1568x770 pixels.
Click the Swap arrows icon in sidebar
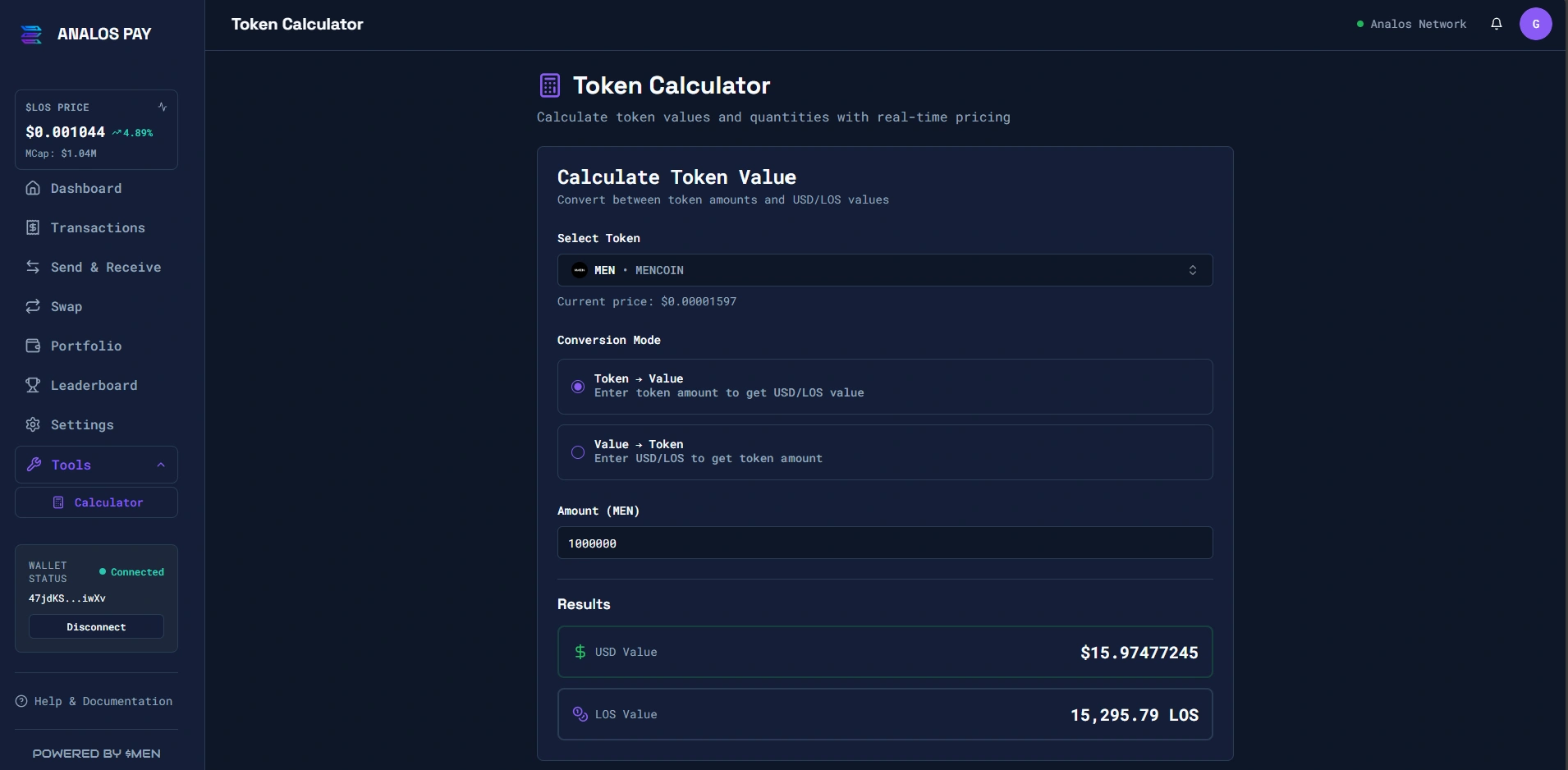[33, 306]
